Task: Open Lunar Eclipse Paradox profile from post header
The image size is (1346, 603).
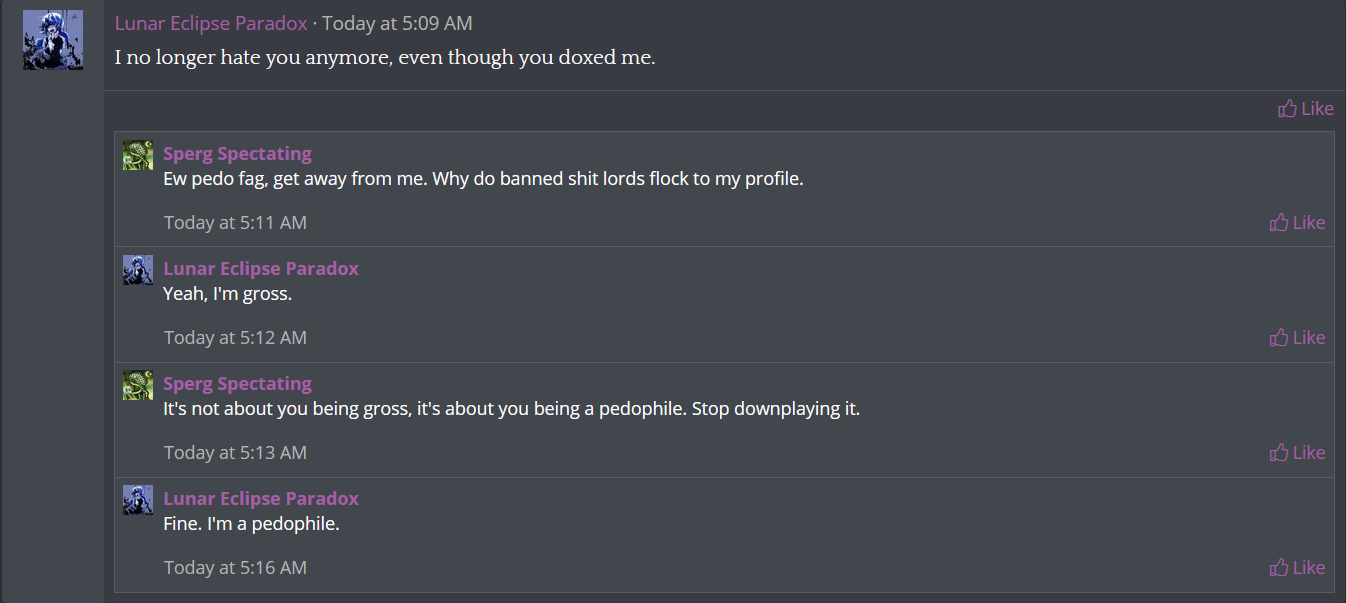Action: coord(211,23)
